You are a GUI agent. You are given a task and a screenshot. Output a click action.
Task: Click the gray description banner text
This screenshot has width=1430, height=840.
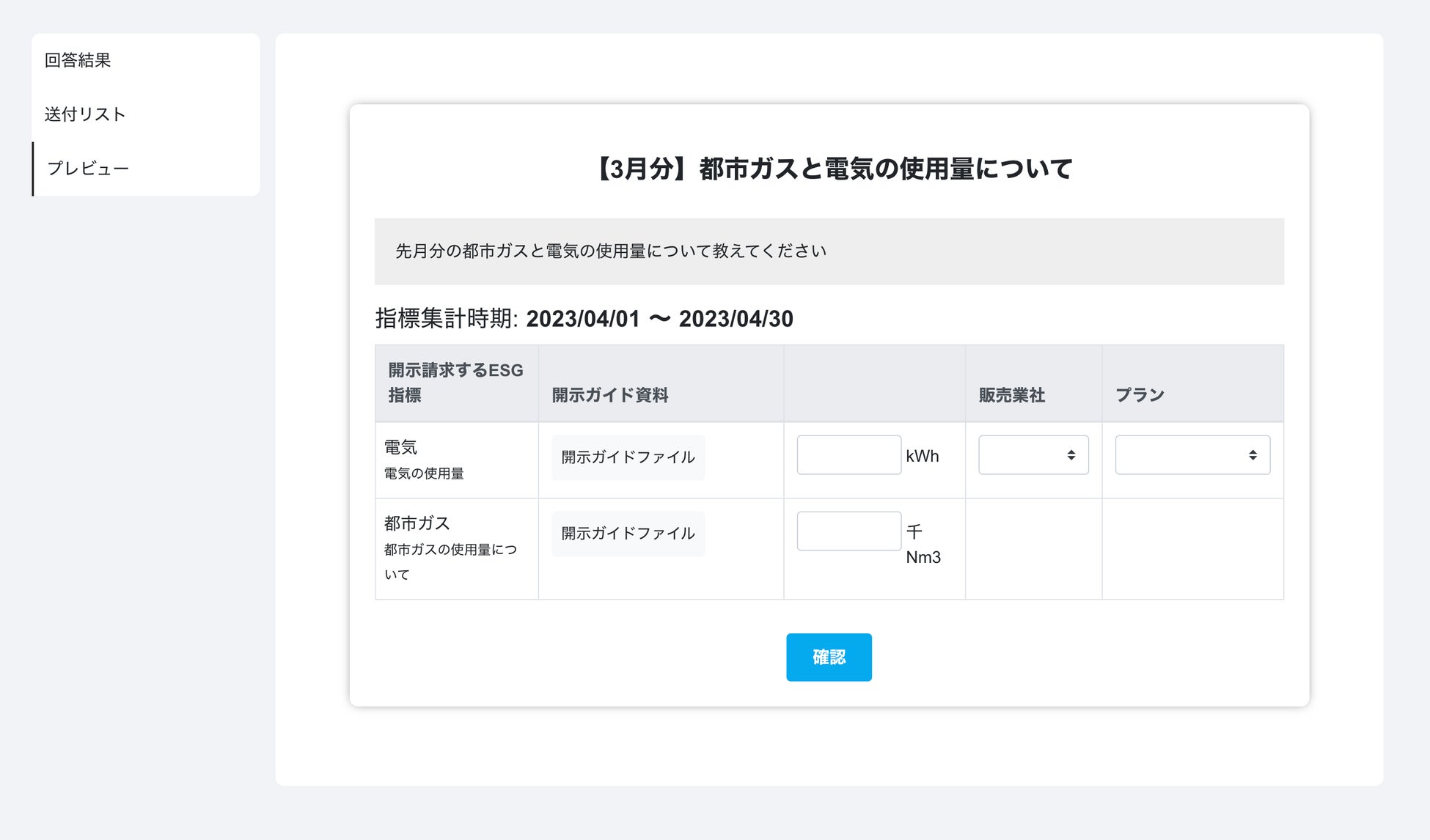pyautogui.click(x=611, y=251)
